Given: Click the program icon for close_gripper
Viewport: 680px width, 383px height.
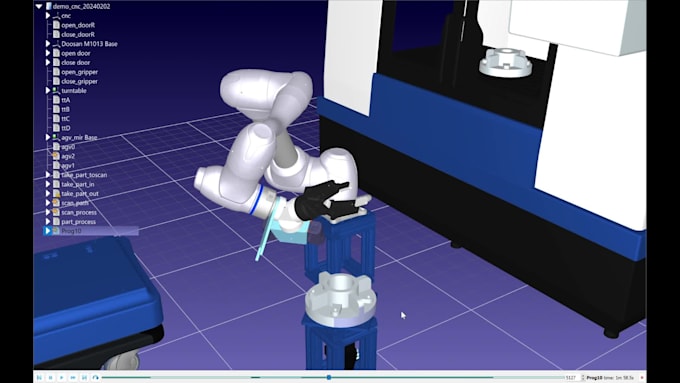Looking at the screenshot, I should pyautogui.click(x=56, y=81).
